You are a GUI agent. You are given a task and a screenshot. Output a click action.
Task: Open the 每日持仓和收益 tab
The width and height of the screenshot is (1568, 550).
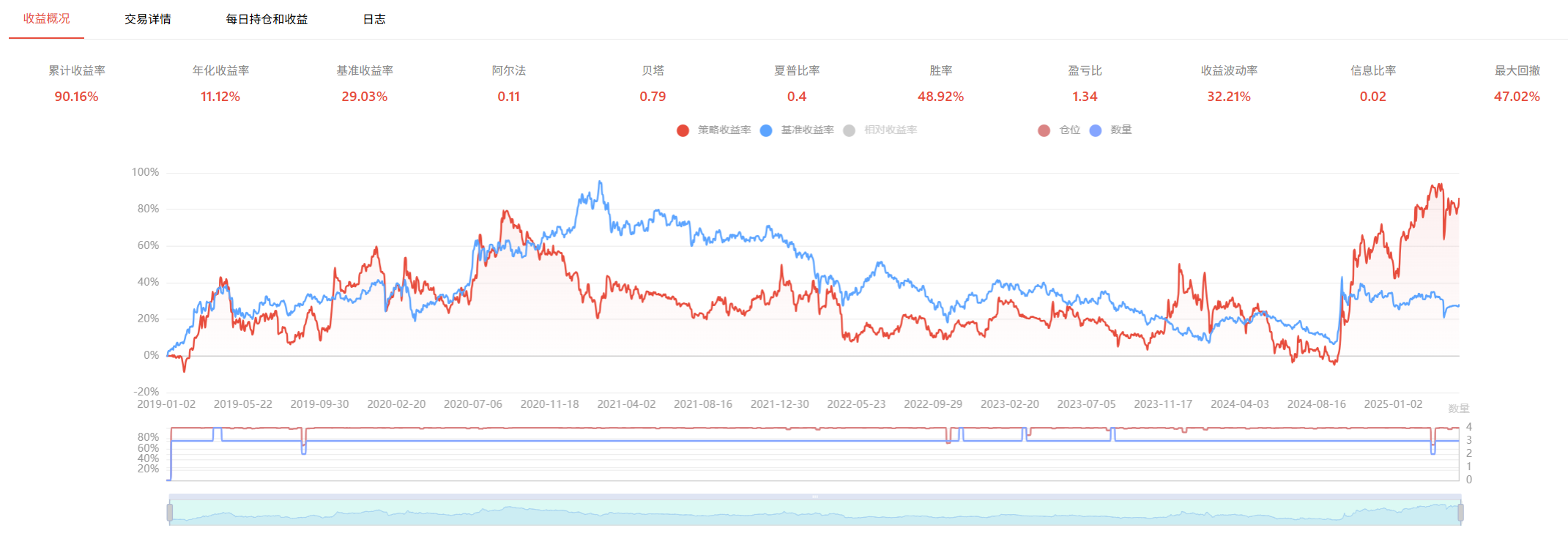click(267, 19)
